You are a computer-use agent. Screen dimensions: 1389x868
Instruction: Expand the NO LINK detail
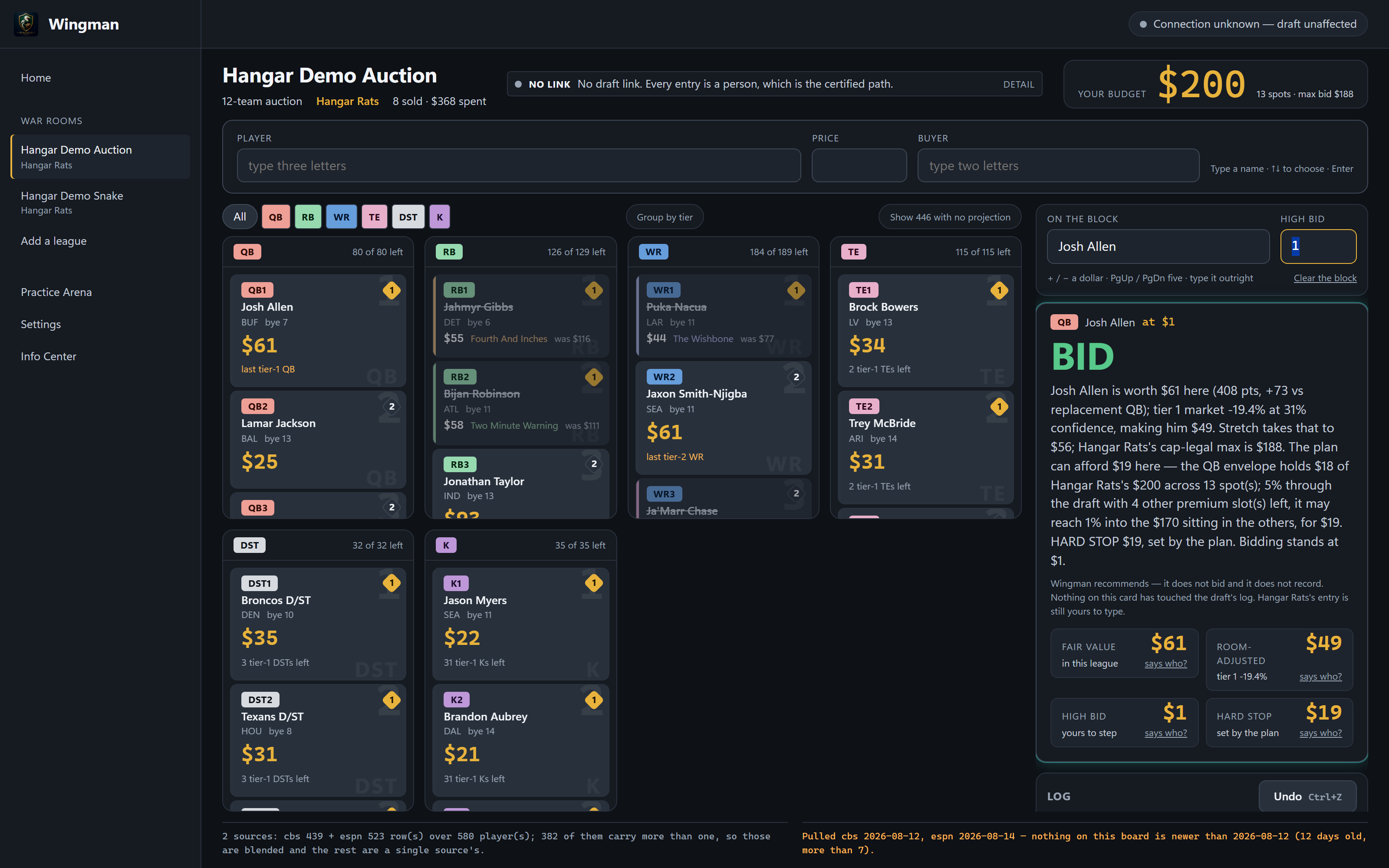click(x=1019, y=84)
